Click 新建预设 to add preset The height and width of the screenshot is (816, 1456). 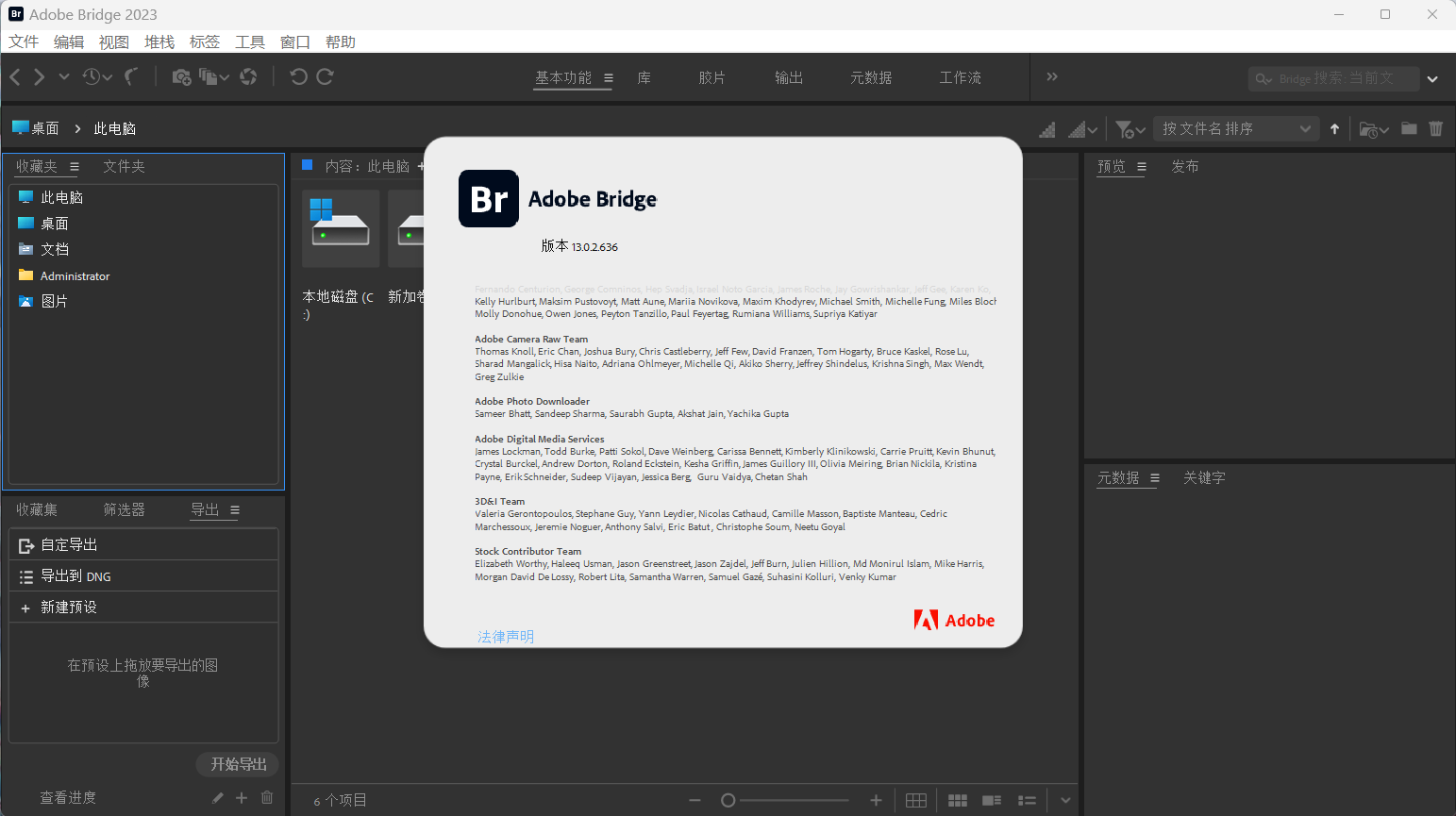click(x=143, y=608)
